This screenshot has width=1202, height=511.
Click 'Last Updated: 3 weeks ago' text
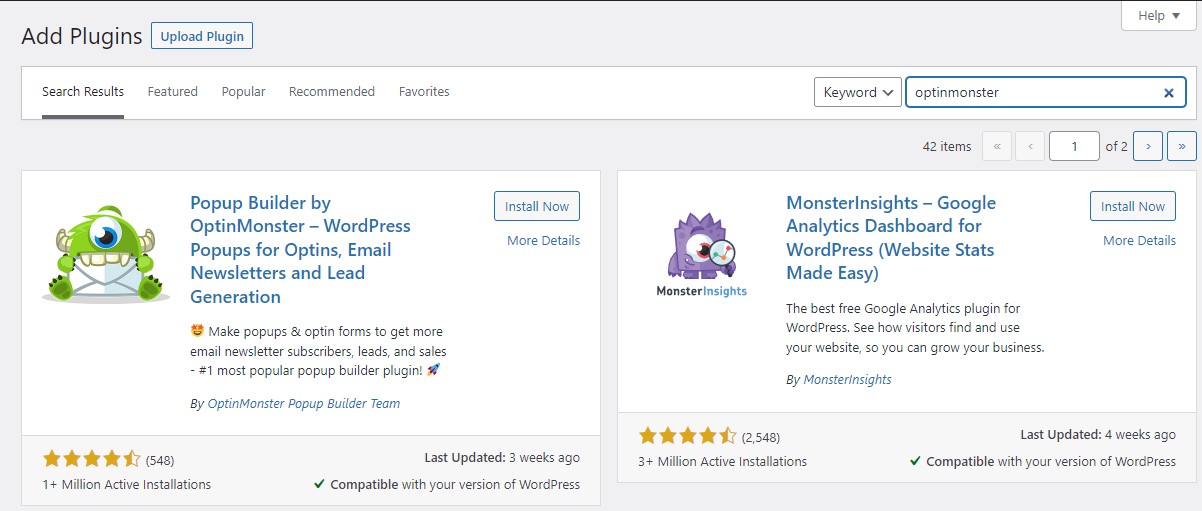[x=502, y=458]
